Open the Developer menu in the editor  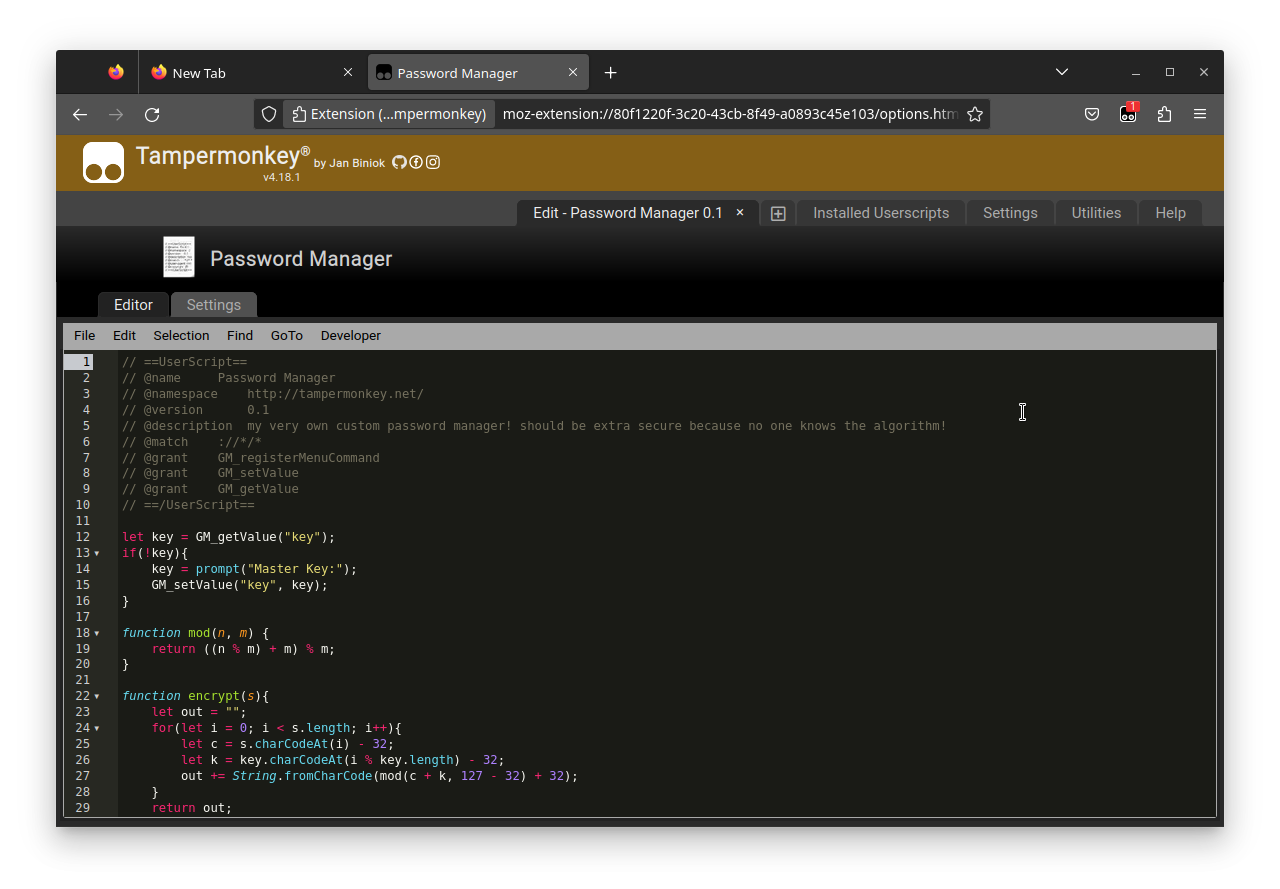[x=351, y=335]
